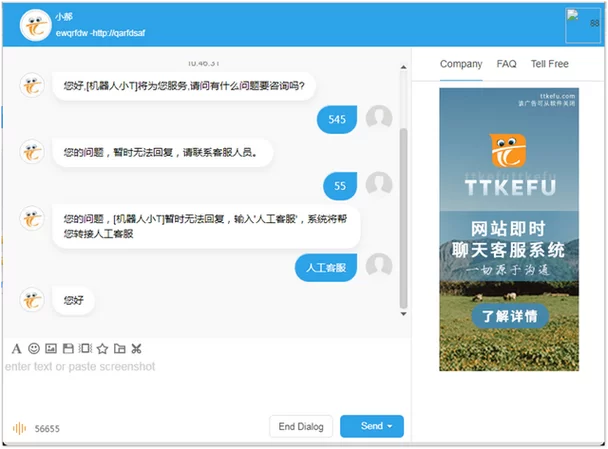Viewport: 608px width, 449px height.
Task: Click the 55 message bubble
Action: pos(340,186)
